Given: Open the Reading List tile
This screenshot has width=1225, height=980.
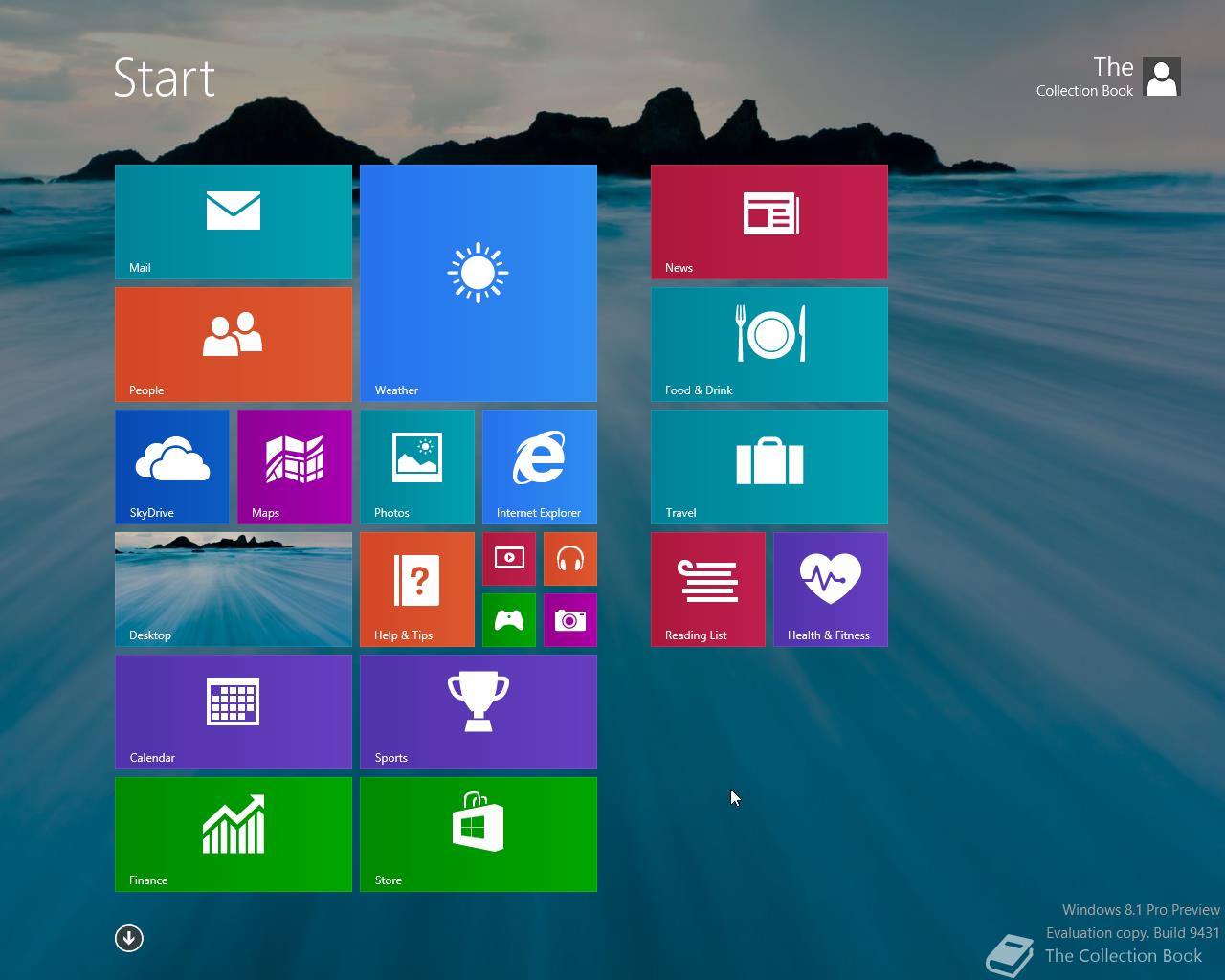Looking at the screenshot, I should (708, 590).
